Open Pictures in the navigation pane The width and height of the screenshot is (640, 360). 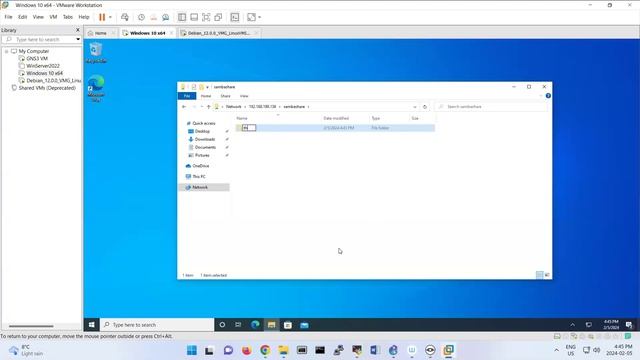click(202, 156)
